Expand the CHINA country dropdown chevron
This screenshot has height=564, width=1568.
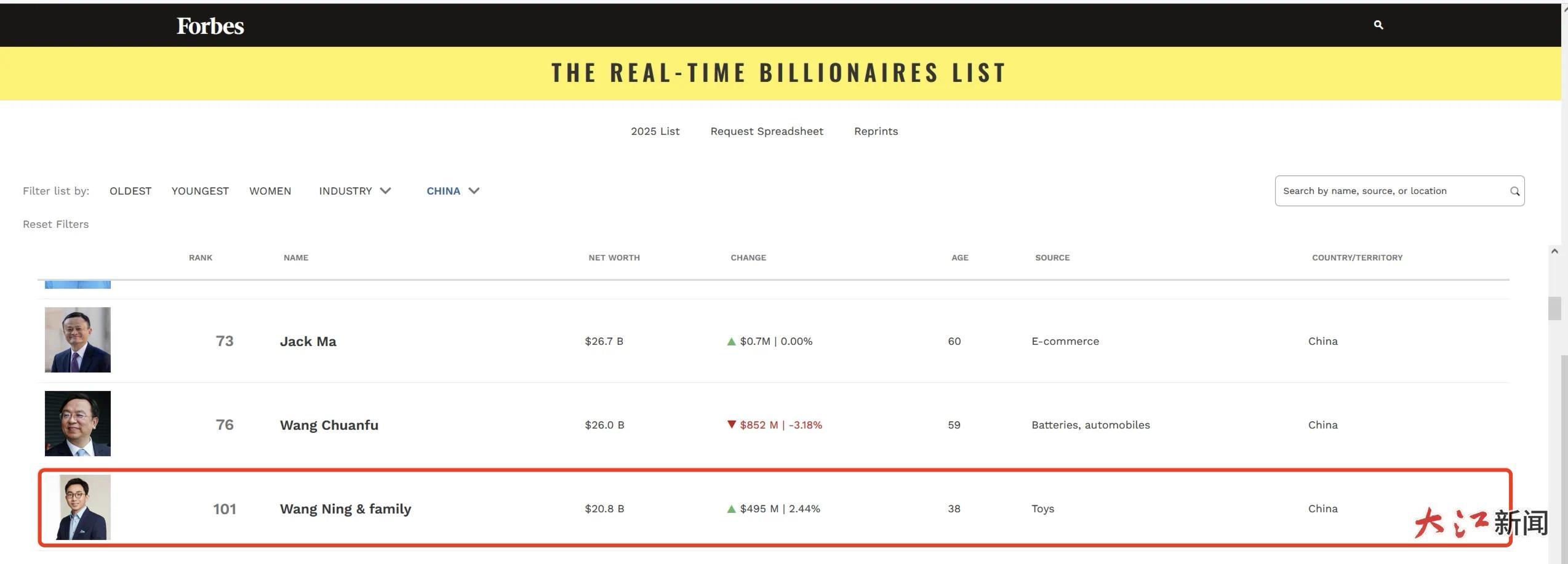(474, 191)
